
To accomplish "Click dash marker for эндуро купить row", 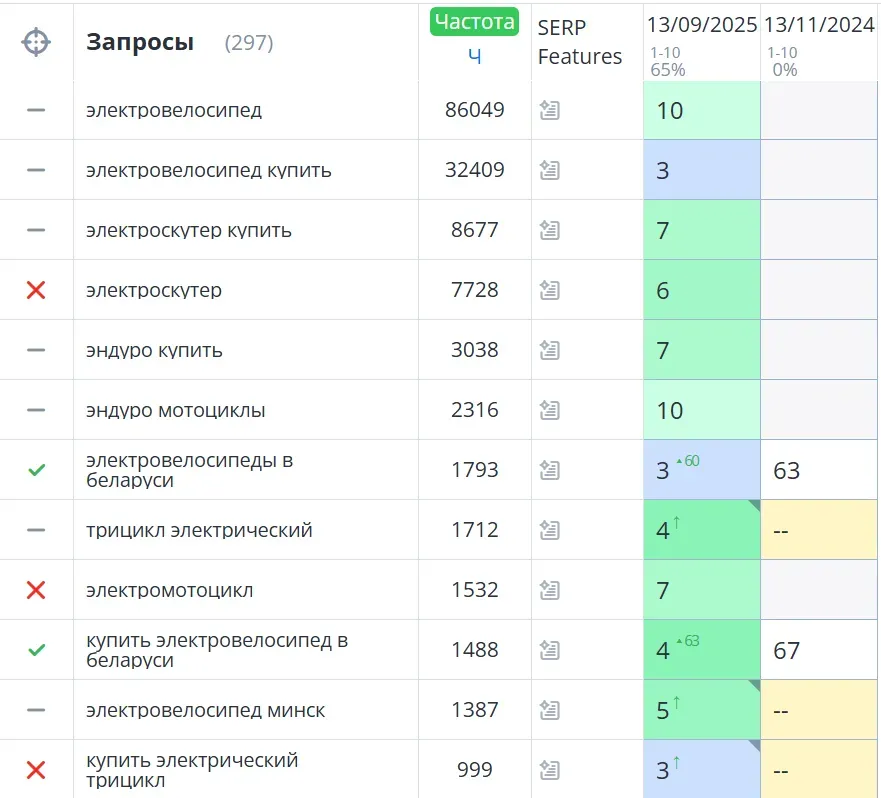I will click(36, 351).
